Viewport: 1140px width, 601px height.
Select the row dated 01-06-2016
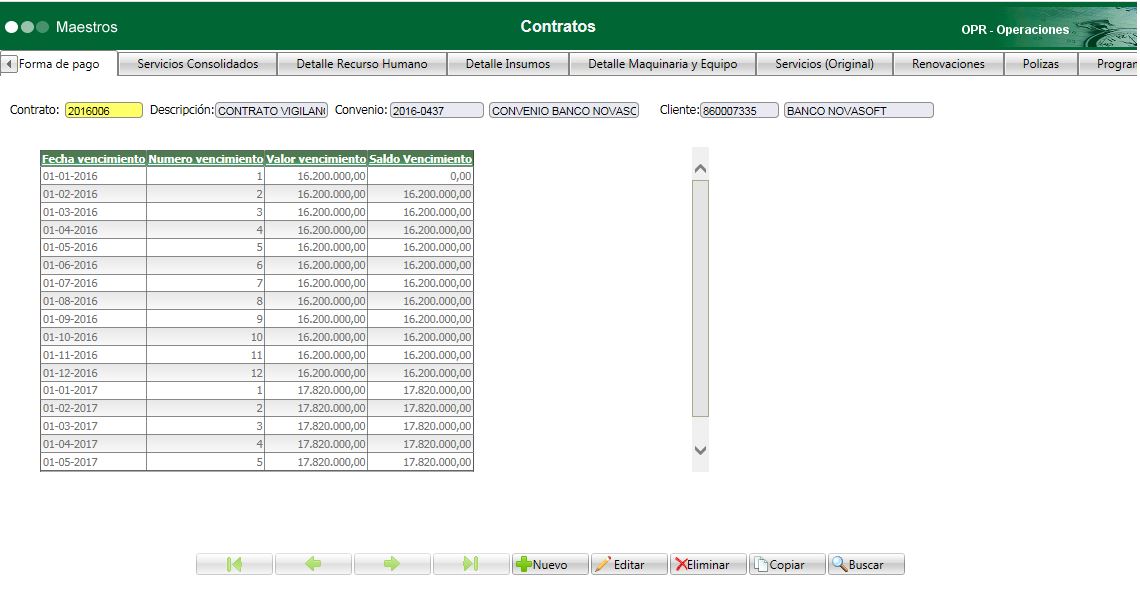[257, 265]
